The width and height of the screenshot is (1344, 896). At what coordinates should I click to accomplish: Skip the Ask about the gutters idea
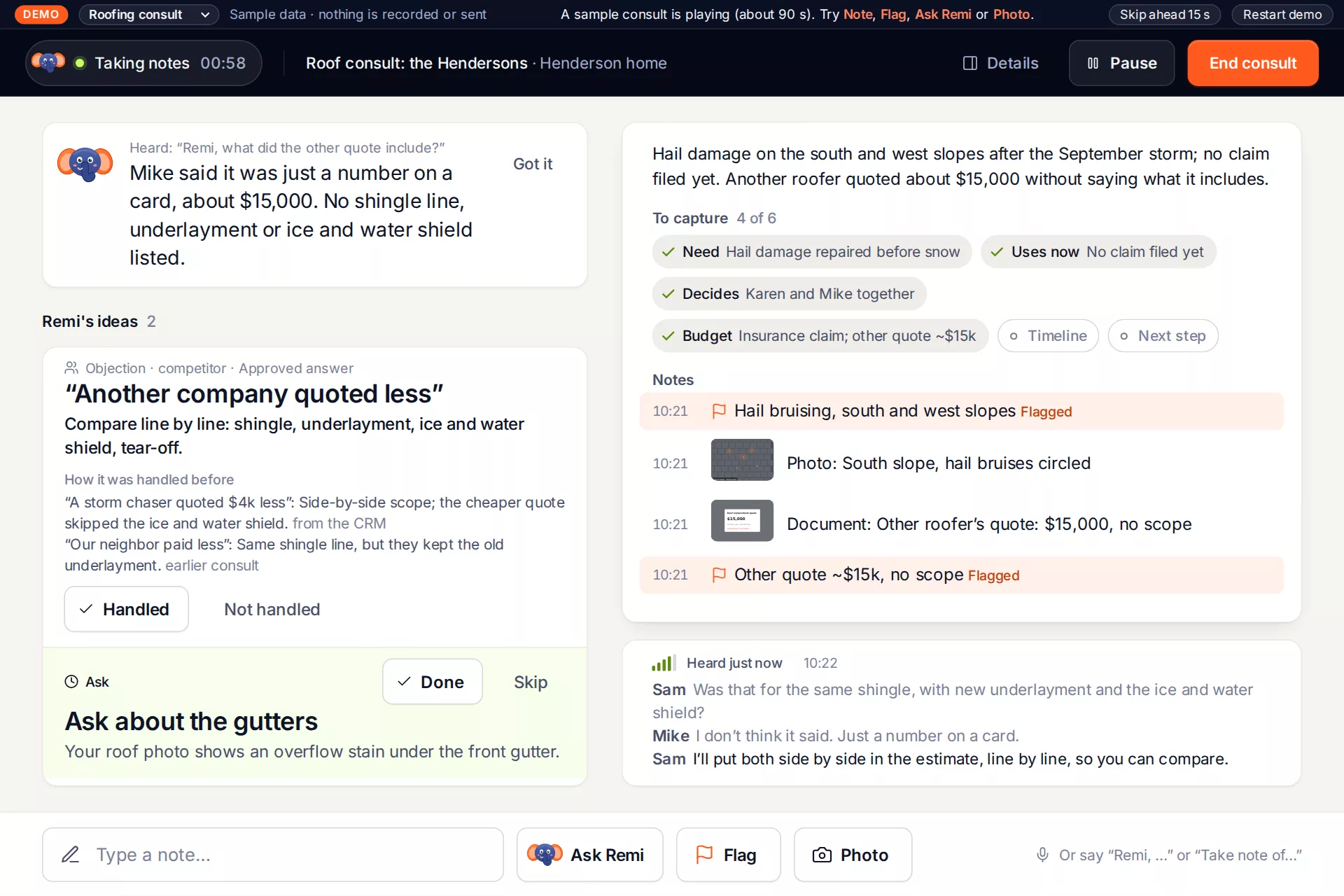point(531,682)
